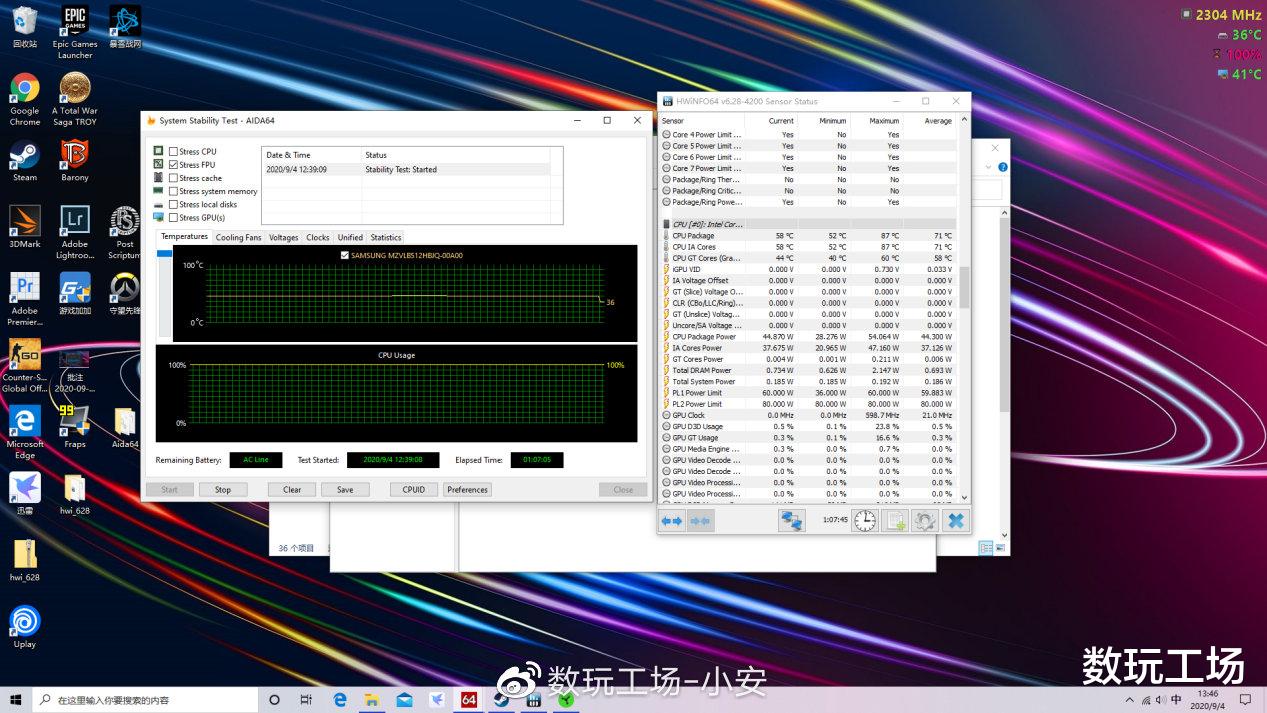Click the Preferences button
The height and width of the screenshot is (713, 1267).
pyautogui.click(x=467, y=490)
